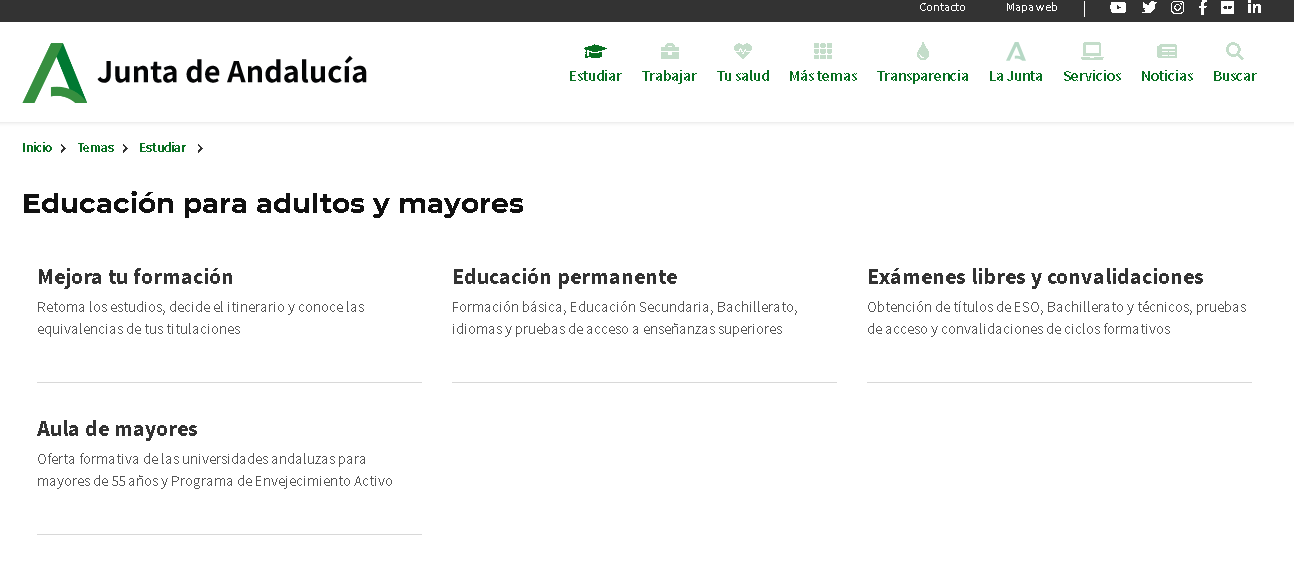The width and height of the screenshot is (1294, 570).
Task: Open Mejora tu formación section
Action: [x=135, y=277]
